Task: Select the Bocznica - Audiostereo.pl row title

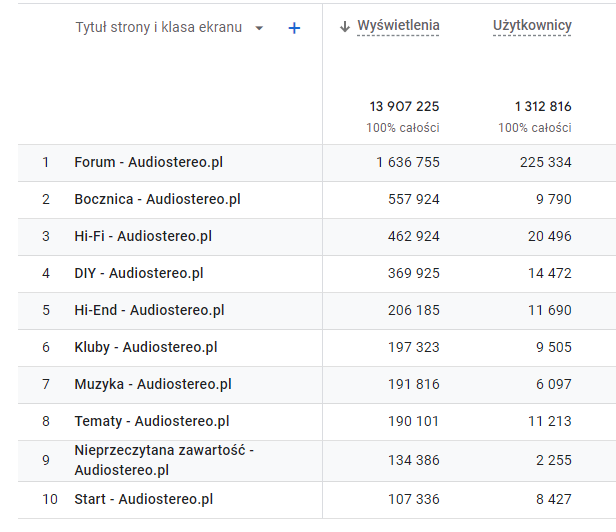Action: pos(158,199)
